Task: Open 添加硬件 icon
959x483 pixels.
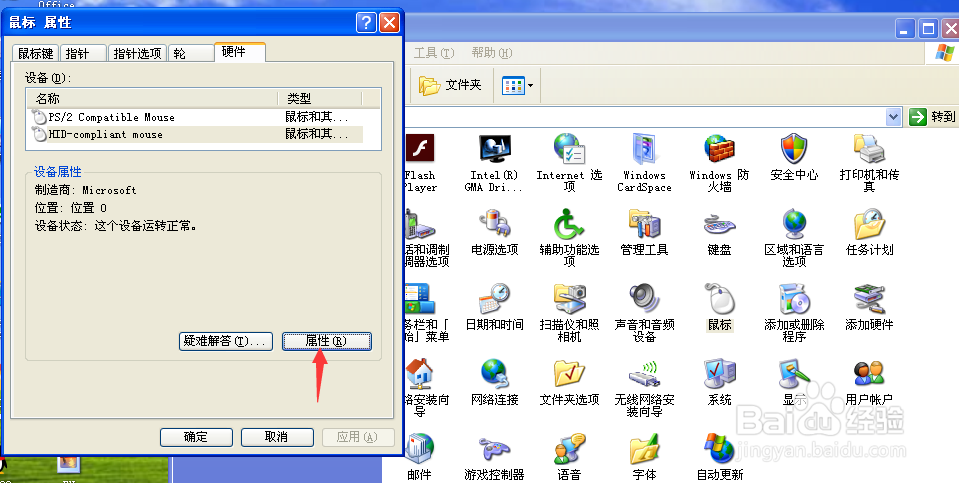Action: (x=869, y=299)
